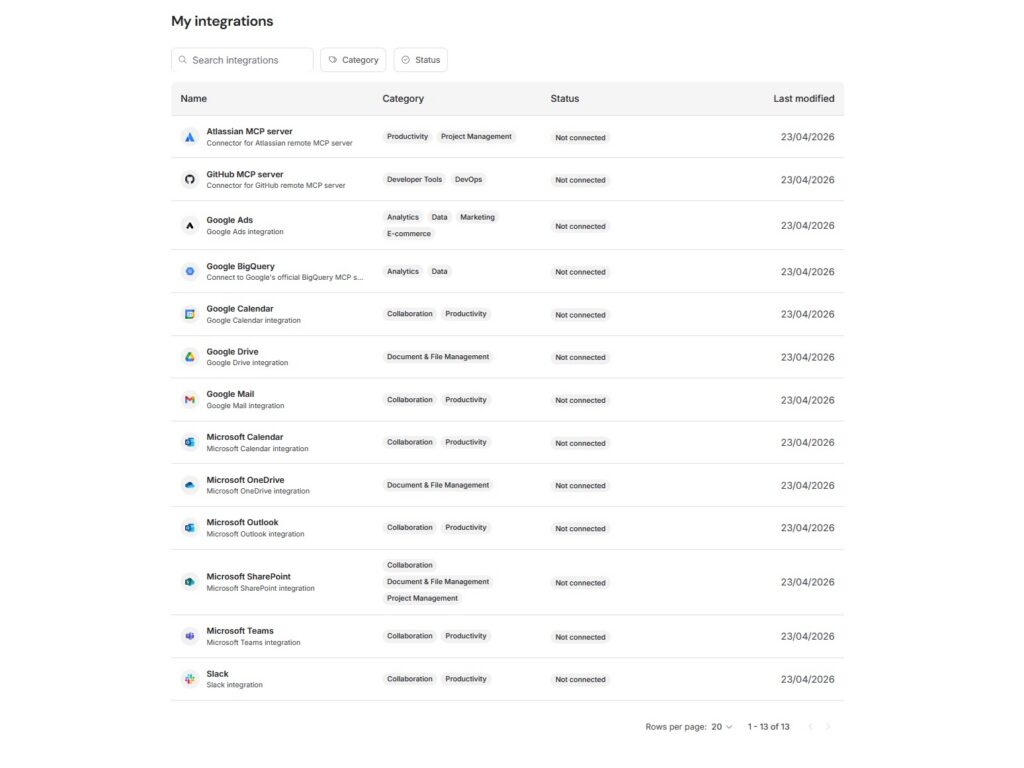Click last modified date in Microsoft Outlook row

807,528
